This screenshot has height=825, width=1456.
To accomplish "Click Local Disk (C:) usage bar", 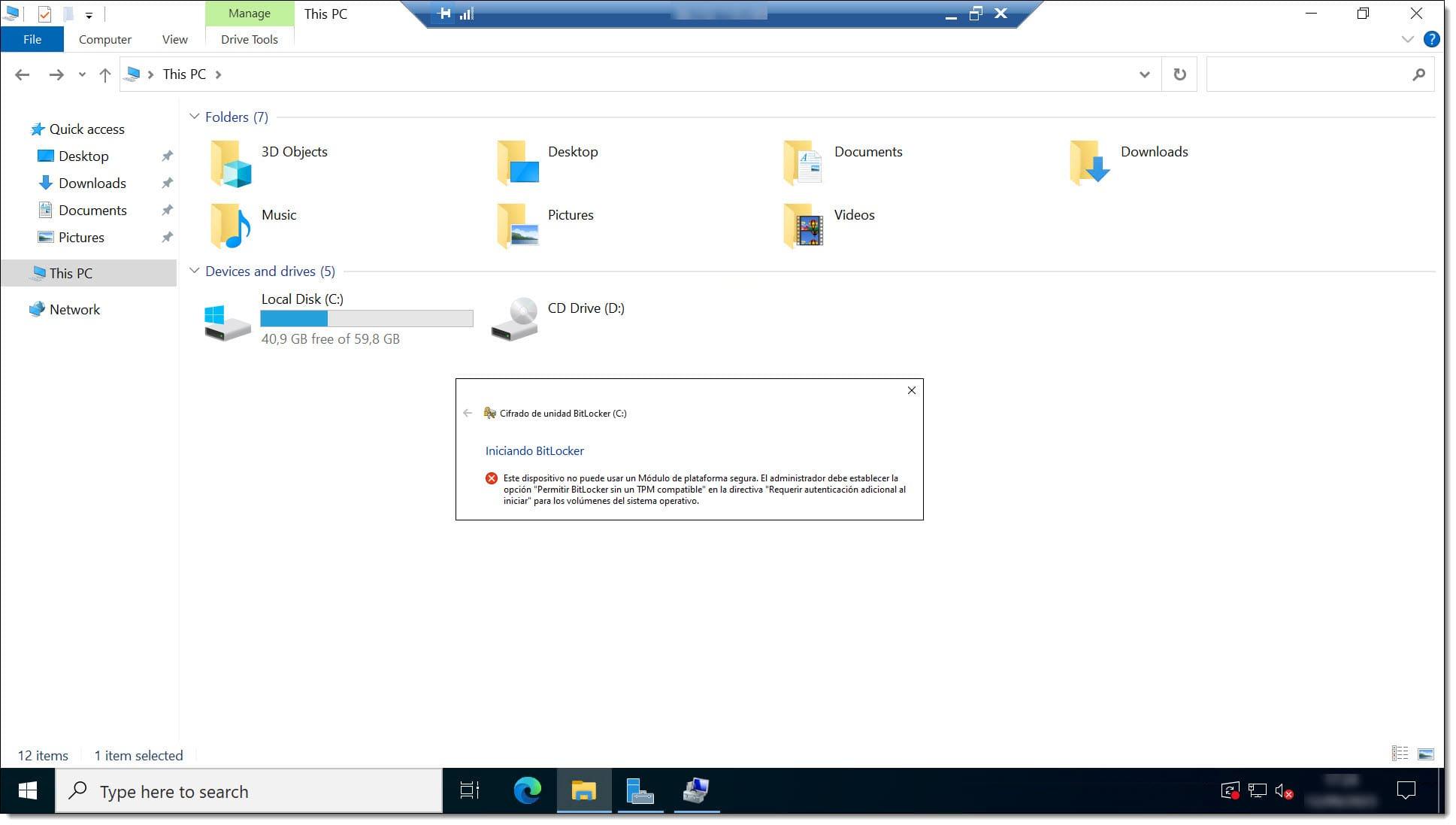I will click(x=367, y=319).
